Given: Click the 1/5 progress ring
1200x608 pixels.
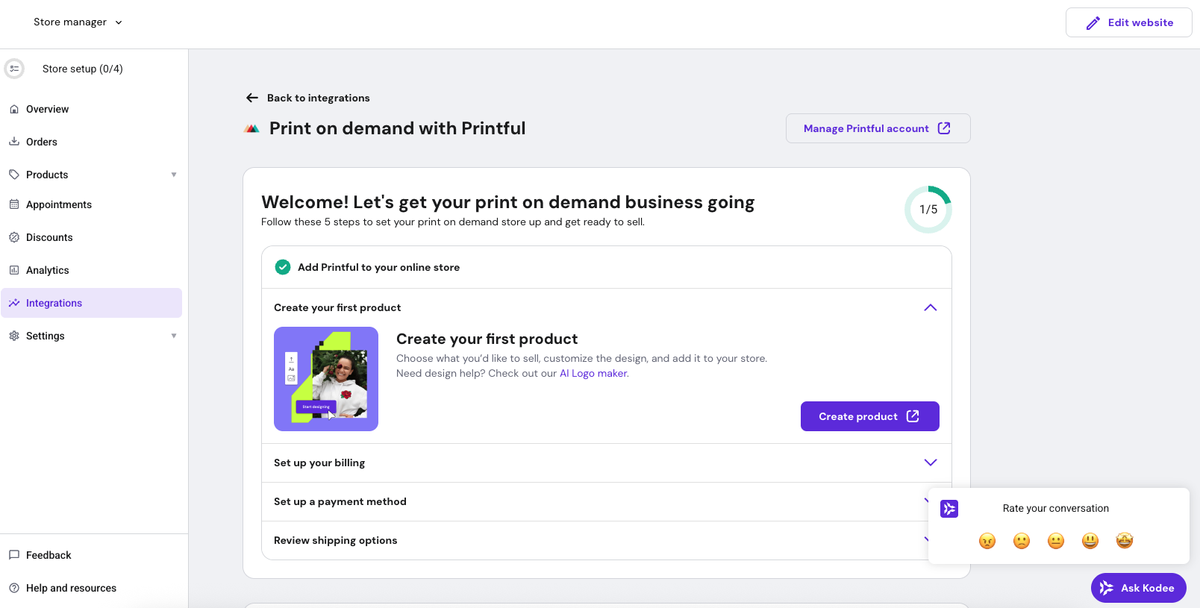Looking at the screenshot, I should [927, 208].
